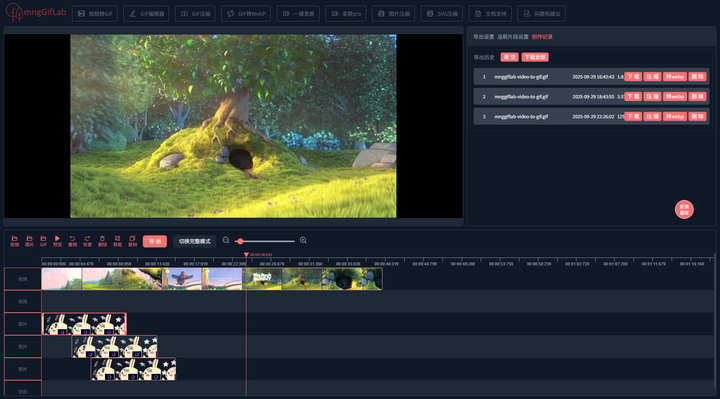Select timestamp 2025-09-29 22:26:02

pyautogui.click(x=593, y=117)
